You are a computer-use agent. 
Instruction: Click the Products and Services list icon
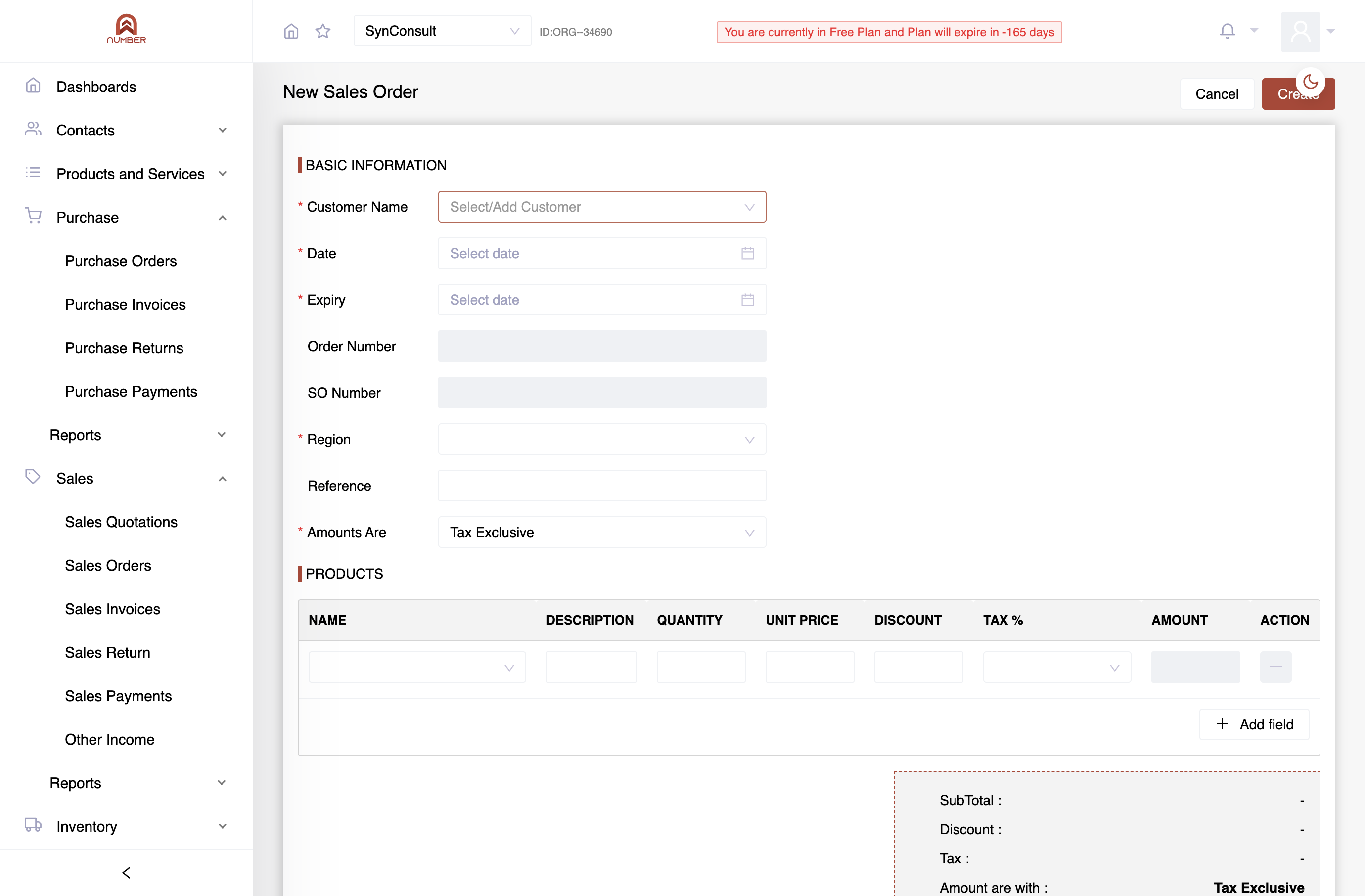click(33, 173)
